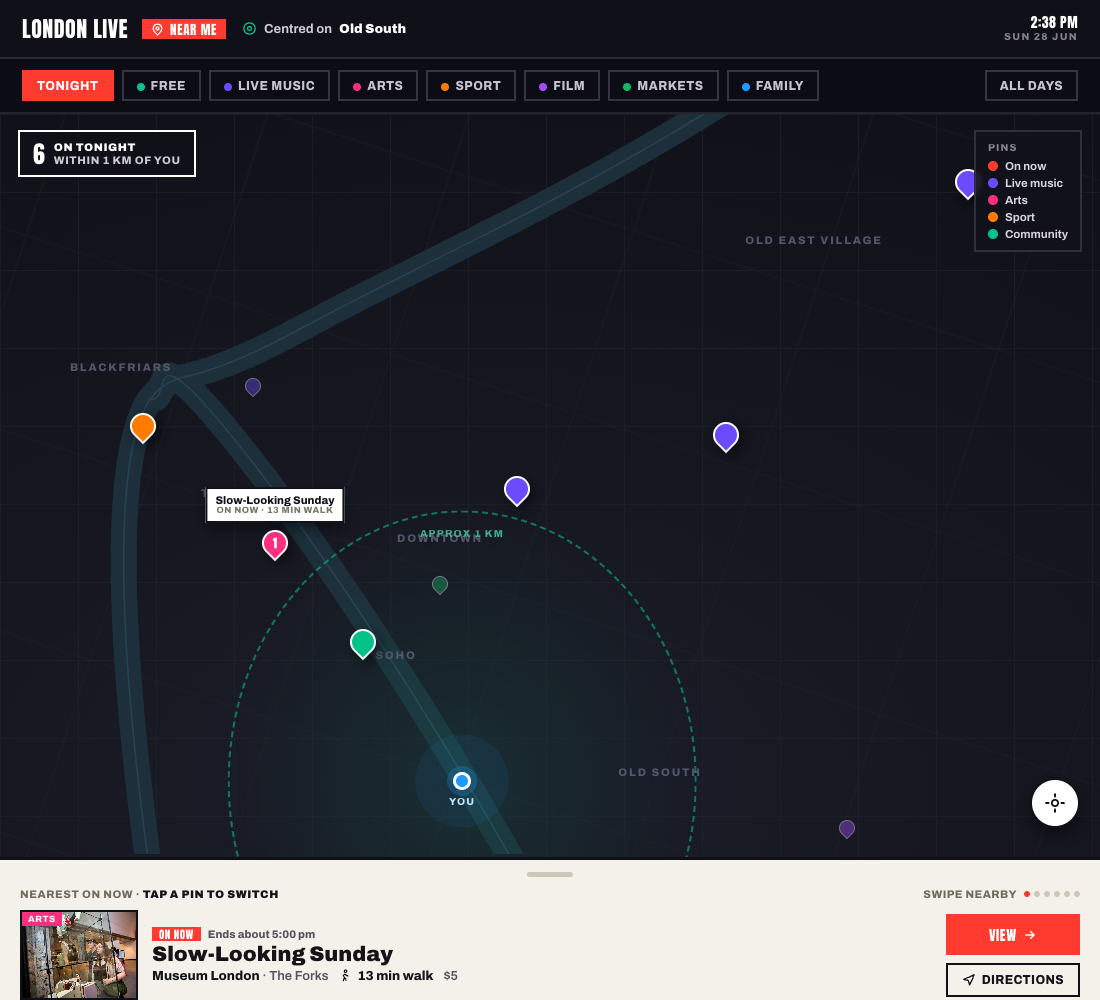
Task: Click the 13 min walk text in card
Action: (396, 975)
